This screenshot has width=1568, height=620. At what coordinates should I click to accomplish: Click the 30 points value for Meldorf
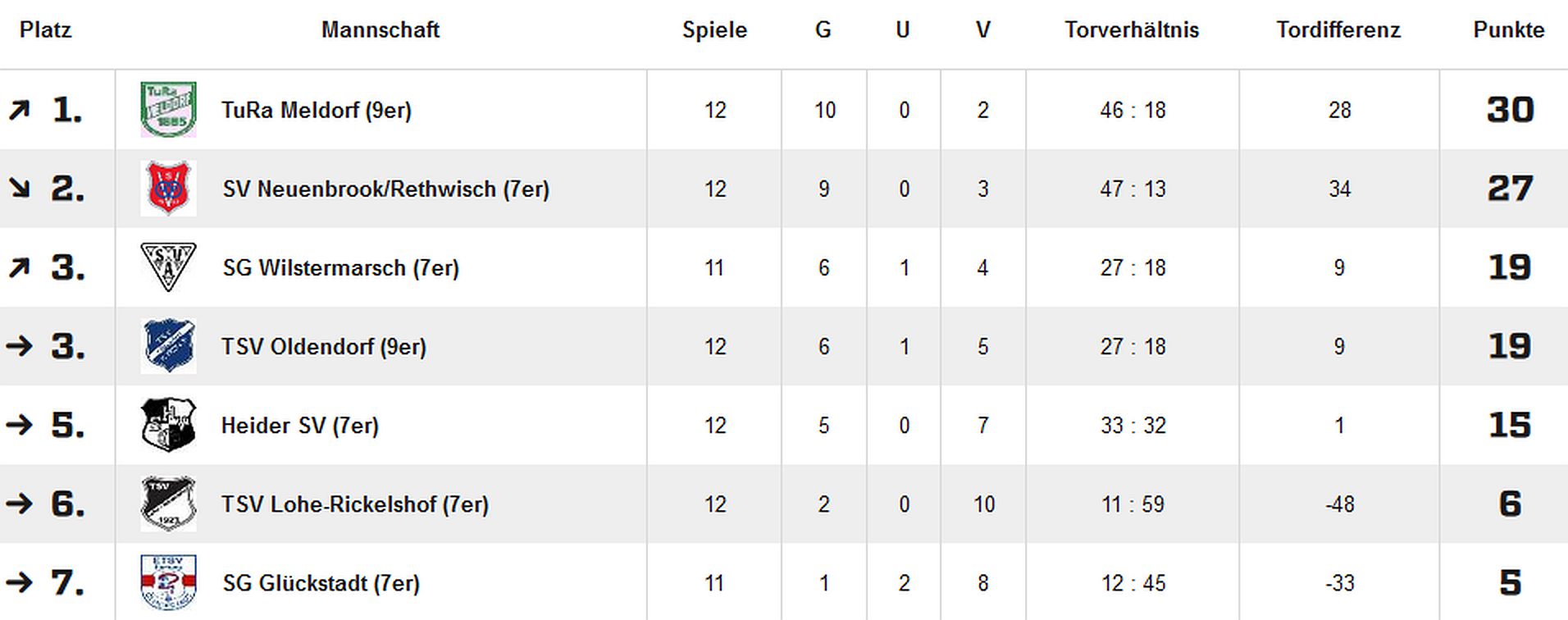[x=1510, y=110]
